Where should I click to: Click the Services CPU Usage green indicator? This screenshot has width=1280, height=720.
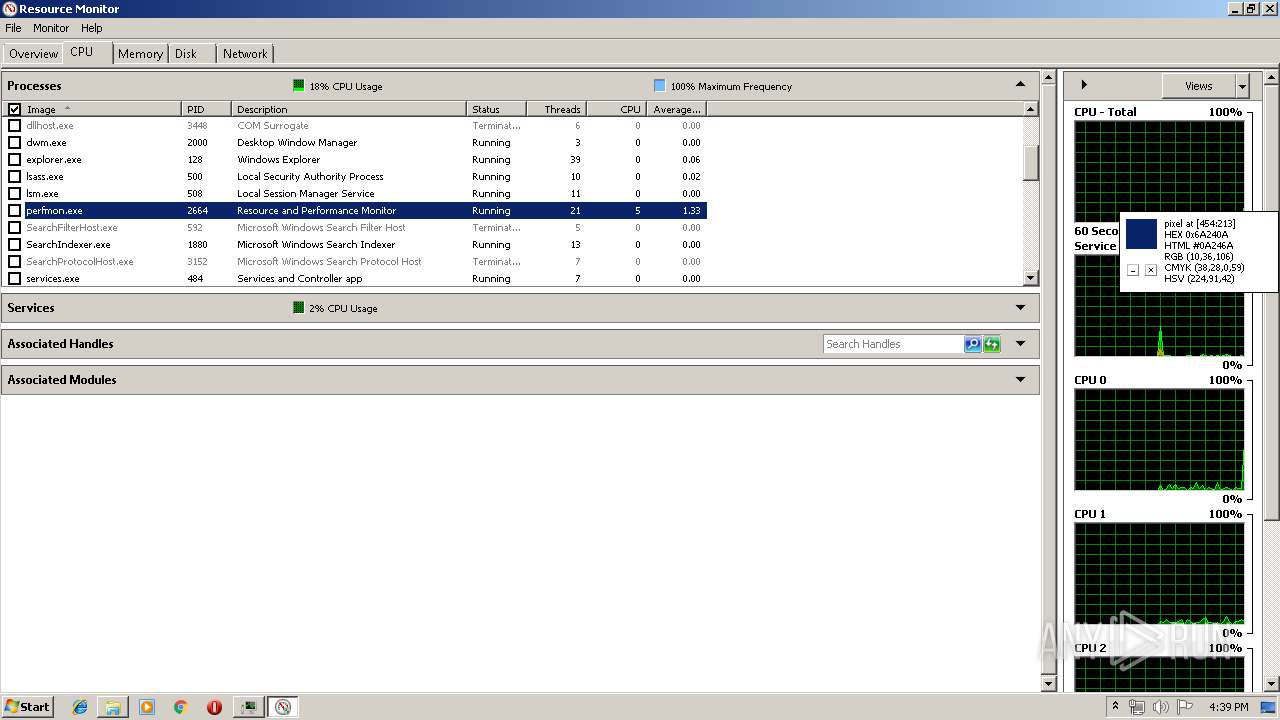(298, 308)
